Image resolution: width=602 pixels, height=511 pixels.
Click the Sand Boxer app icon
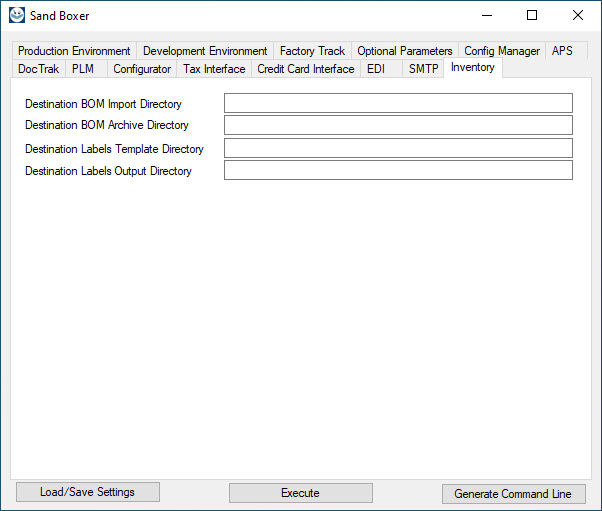17,15
